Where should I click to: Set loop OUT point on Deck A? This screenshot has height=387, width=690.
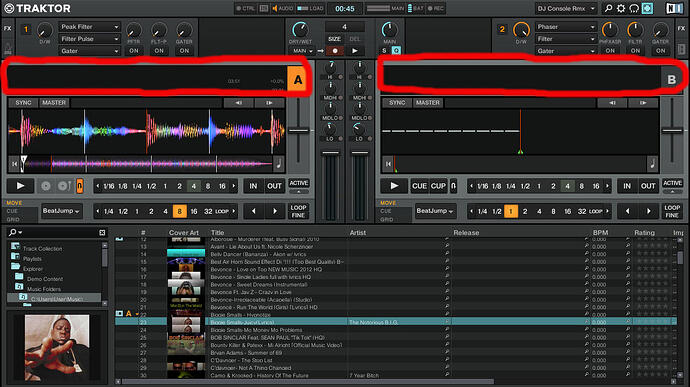pyautogui.click(x=274, y=186)
